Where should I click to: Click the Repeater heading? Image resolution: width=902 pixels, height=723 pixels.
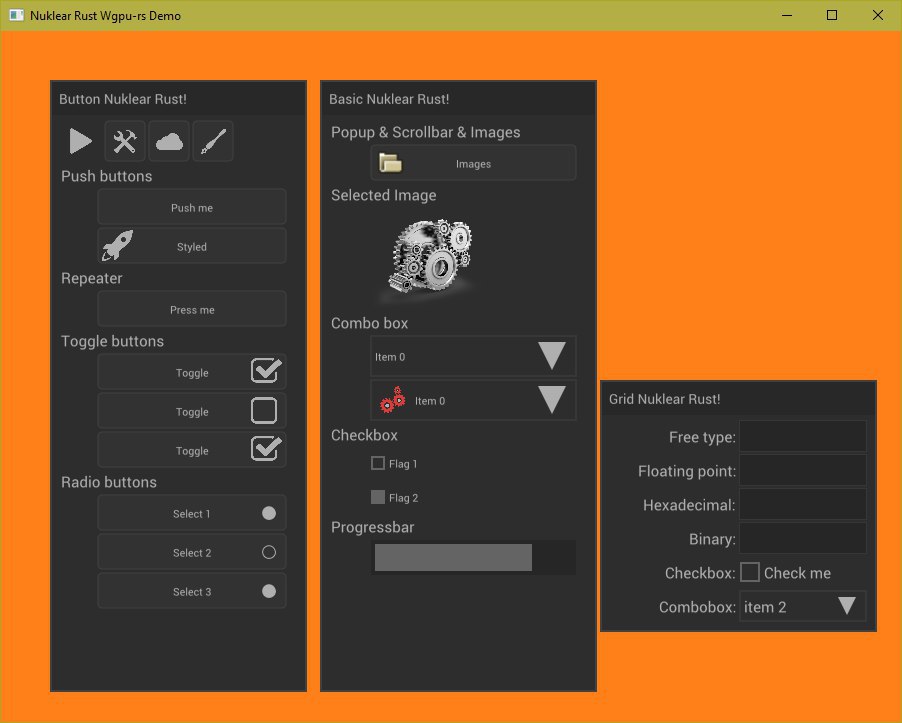[91, 278]
